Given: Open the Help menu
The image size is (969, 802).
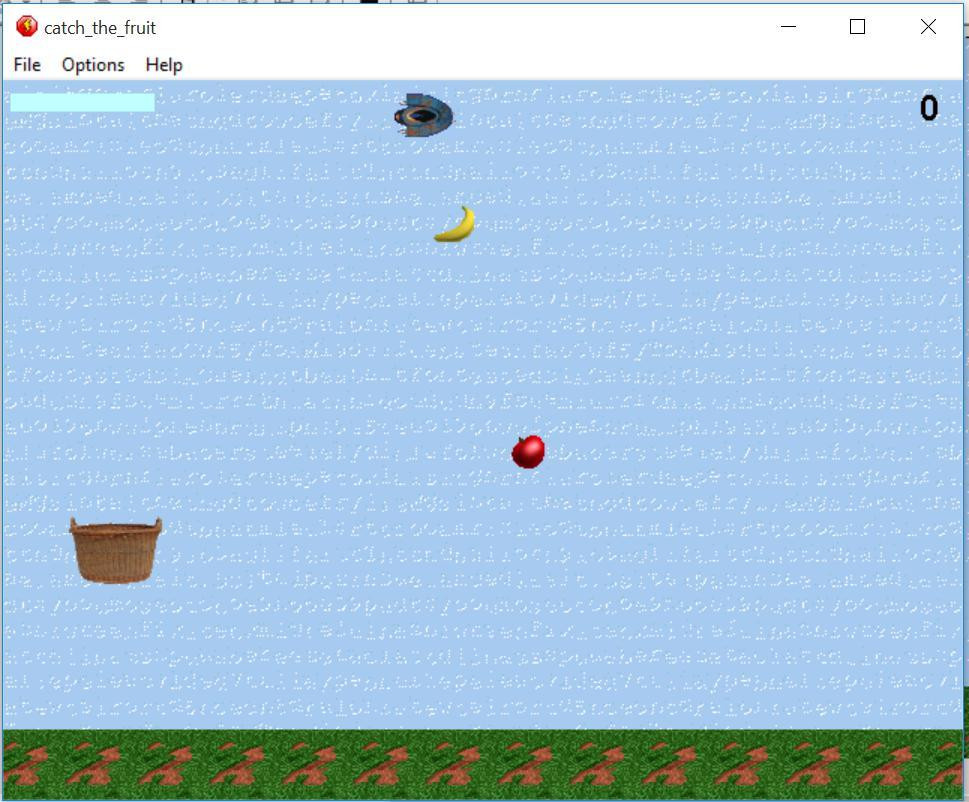Looking at the screenshot, I should (x=164, y=65).
